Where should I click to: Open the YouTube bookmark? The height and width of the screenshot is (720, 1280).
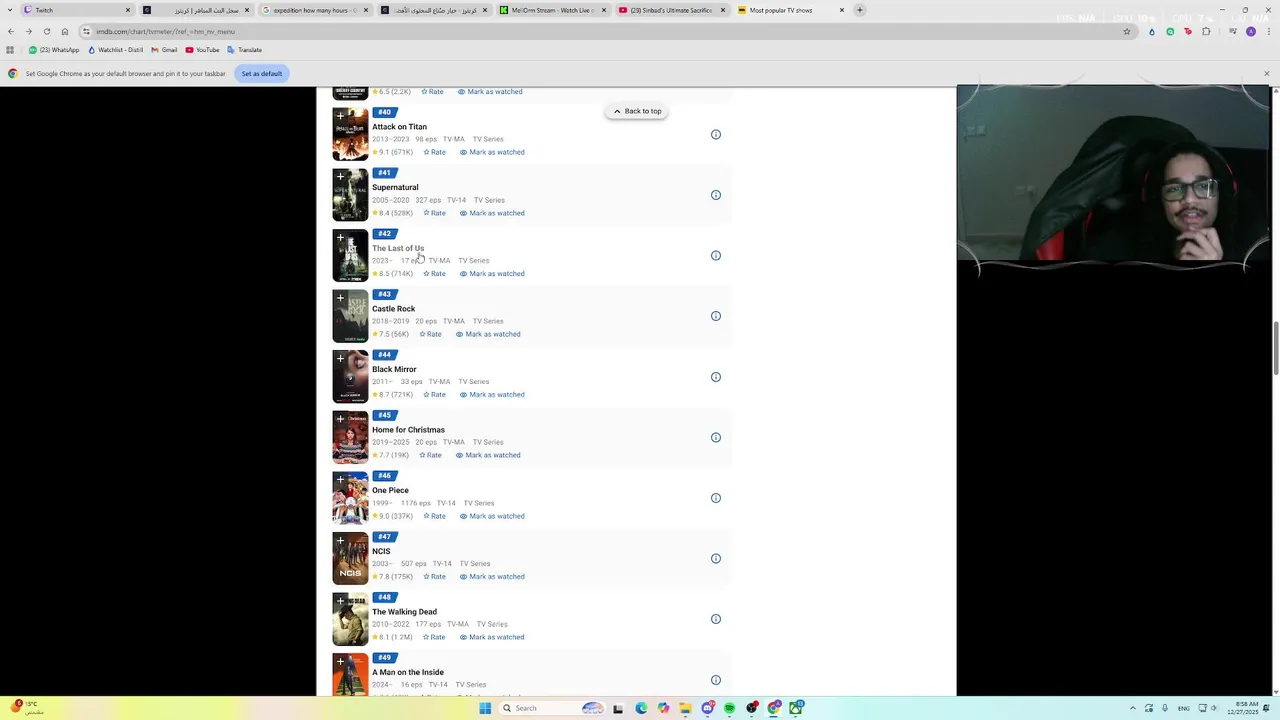click(202, 50)
